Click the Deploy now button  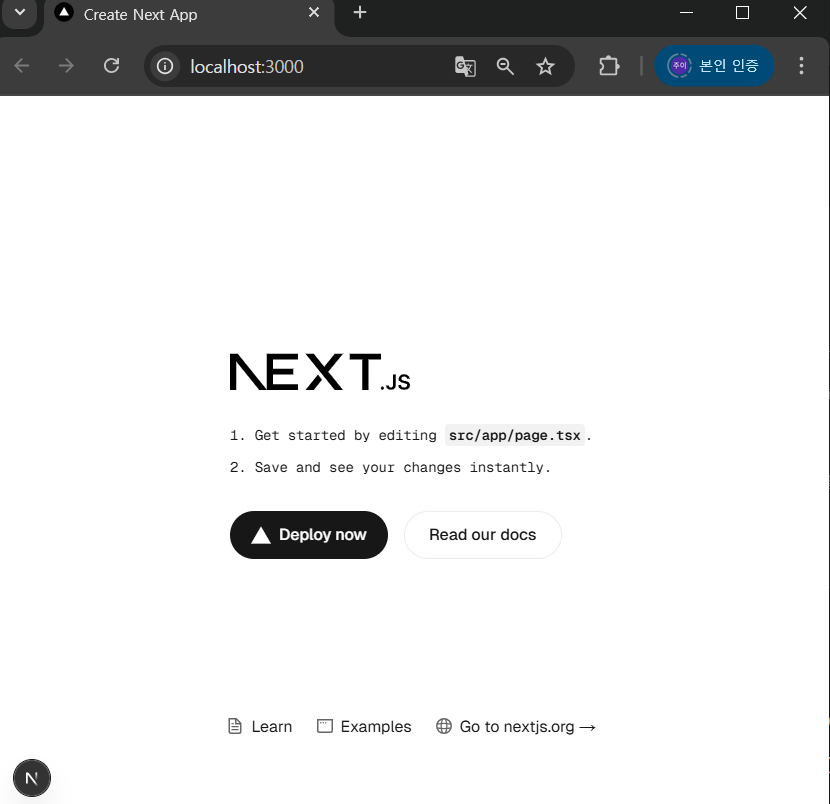pos(308,535)
